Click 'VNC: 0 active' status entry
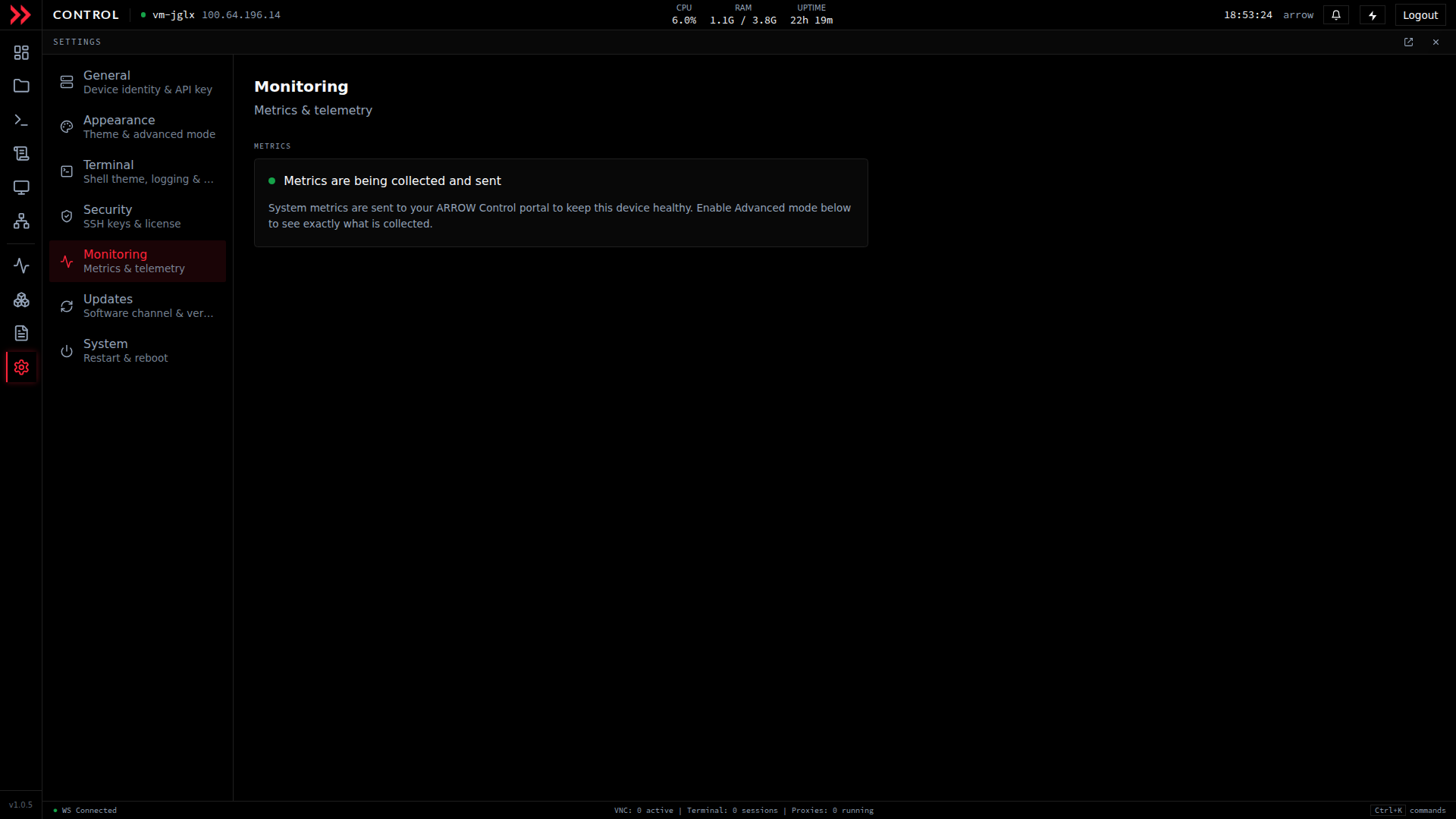 coord(643,810)
